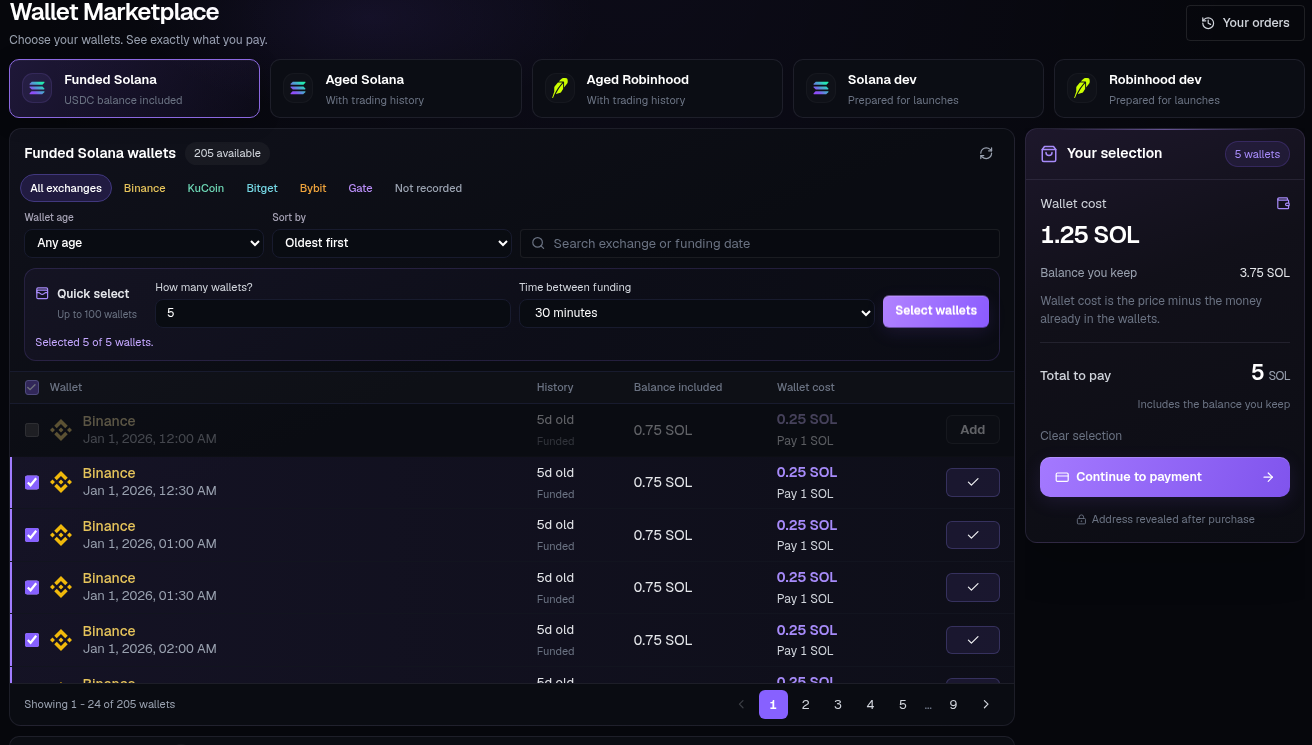Go to page 9
Image resolution: width=1312 pixels, height=745 pixels.
(953, 704)
